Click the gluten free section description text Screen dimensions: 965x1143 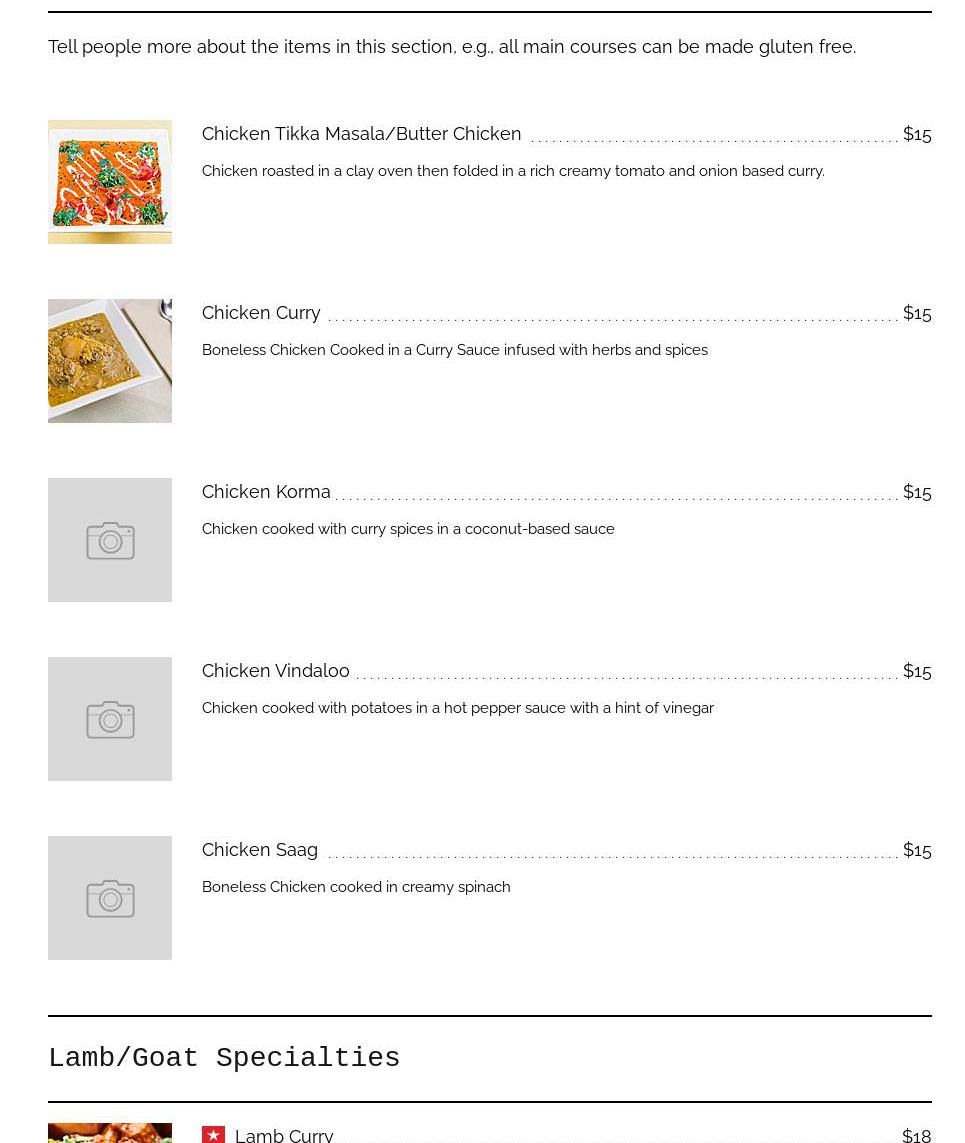[452, 47]
